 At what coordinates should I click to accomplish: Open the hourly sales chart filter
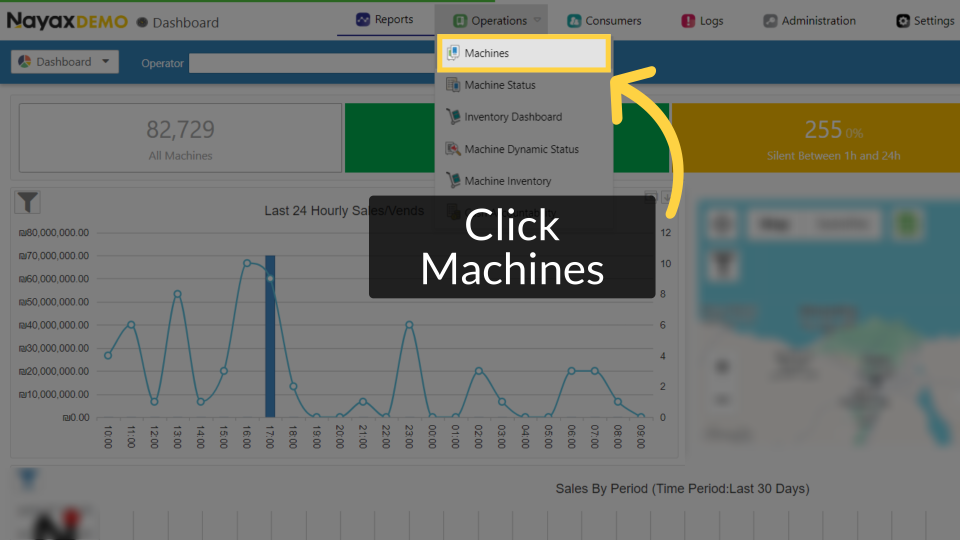tap(28, 202)
